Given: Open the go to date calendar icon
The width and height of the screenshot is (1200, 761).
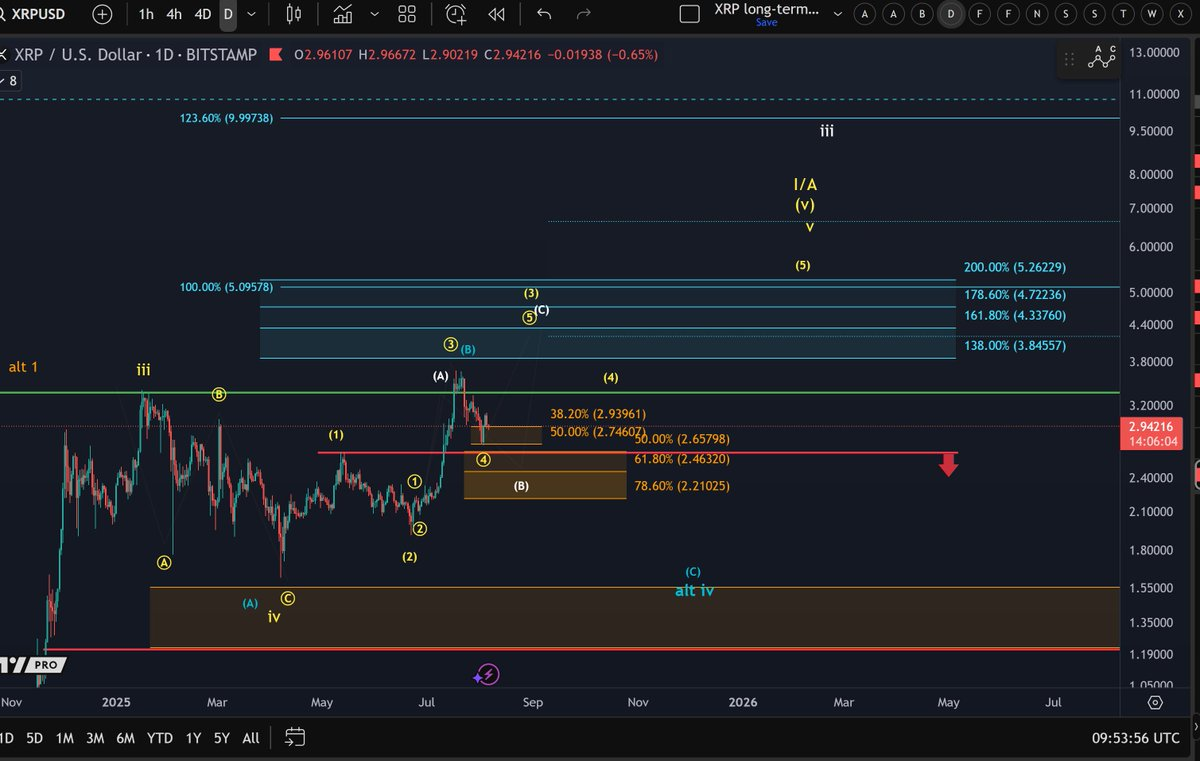Looking at the screenshot, I should pyautogui.click(x=294, y=738).
